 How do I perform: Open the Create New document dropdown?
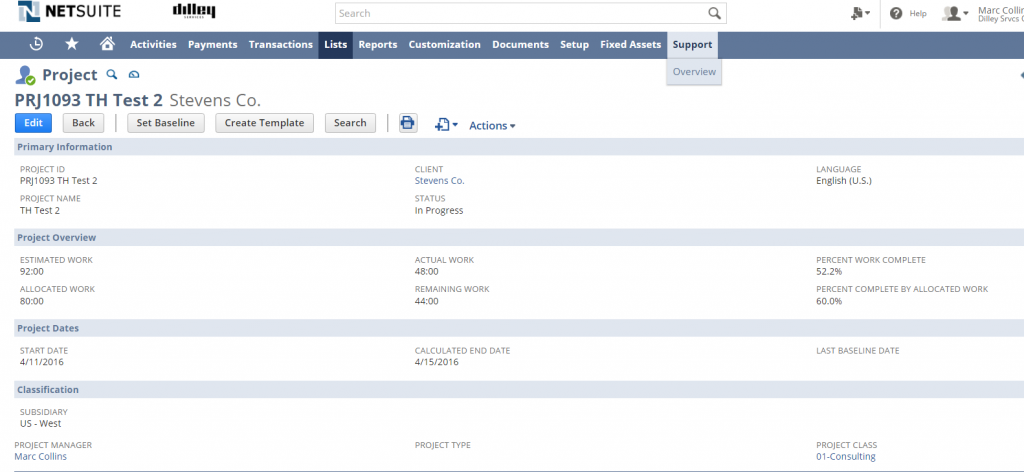pyautogui.click(x=859, y=13)
